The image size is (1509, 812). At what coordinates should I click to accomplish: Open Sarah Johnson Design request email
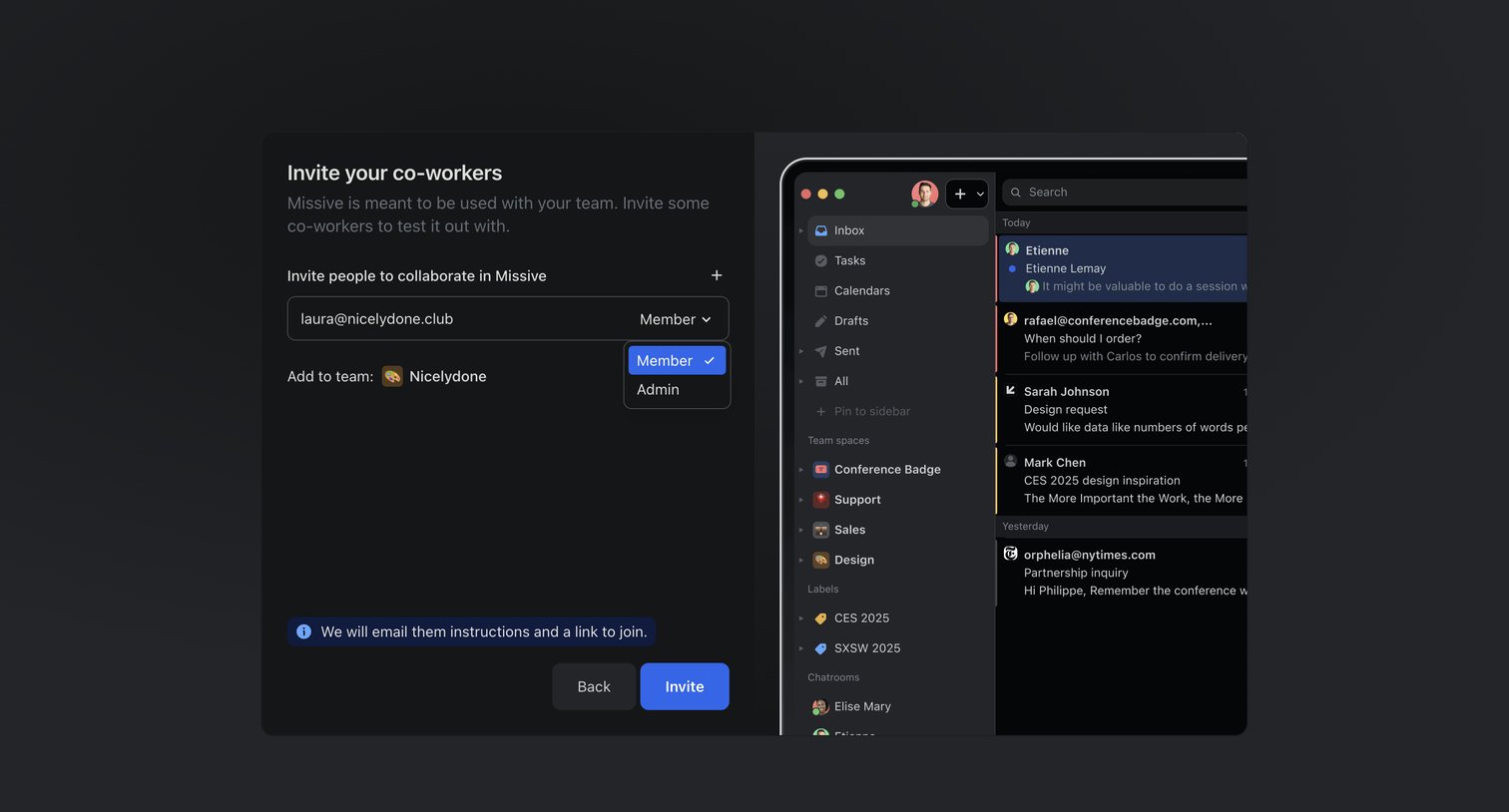tap(1123, 409)
